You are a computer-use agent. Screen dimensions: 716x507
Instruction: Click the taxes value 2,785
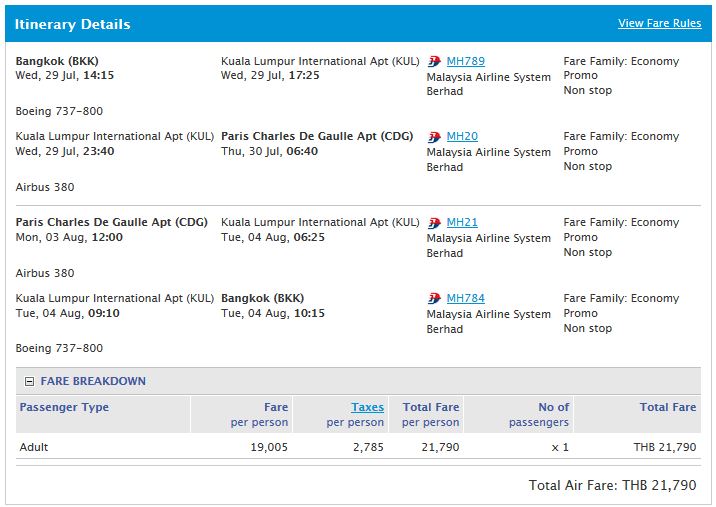tap(368, 447)
